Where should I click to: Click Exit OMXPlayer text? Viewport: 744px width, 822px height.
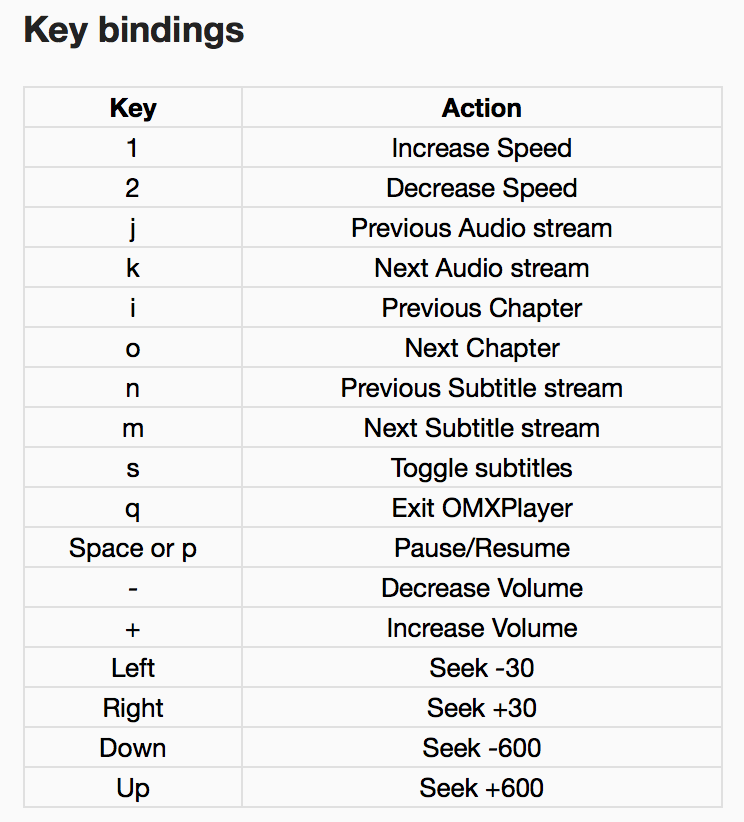[x=481, y=508]
